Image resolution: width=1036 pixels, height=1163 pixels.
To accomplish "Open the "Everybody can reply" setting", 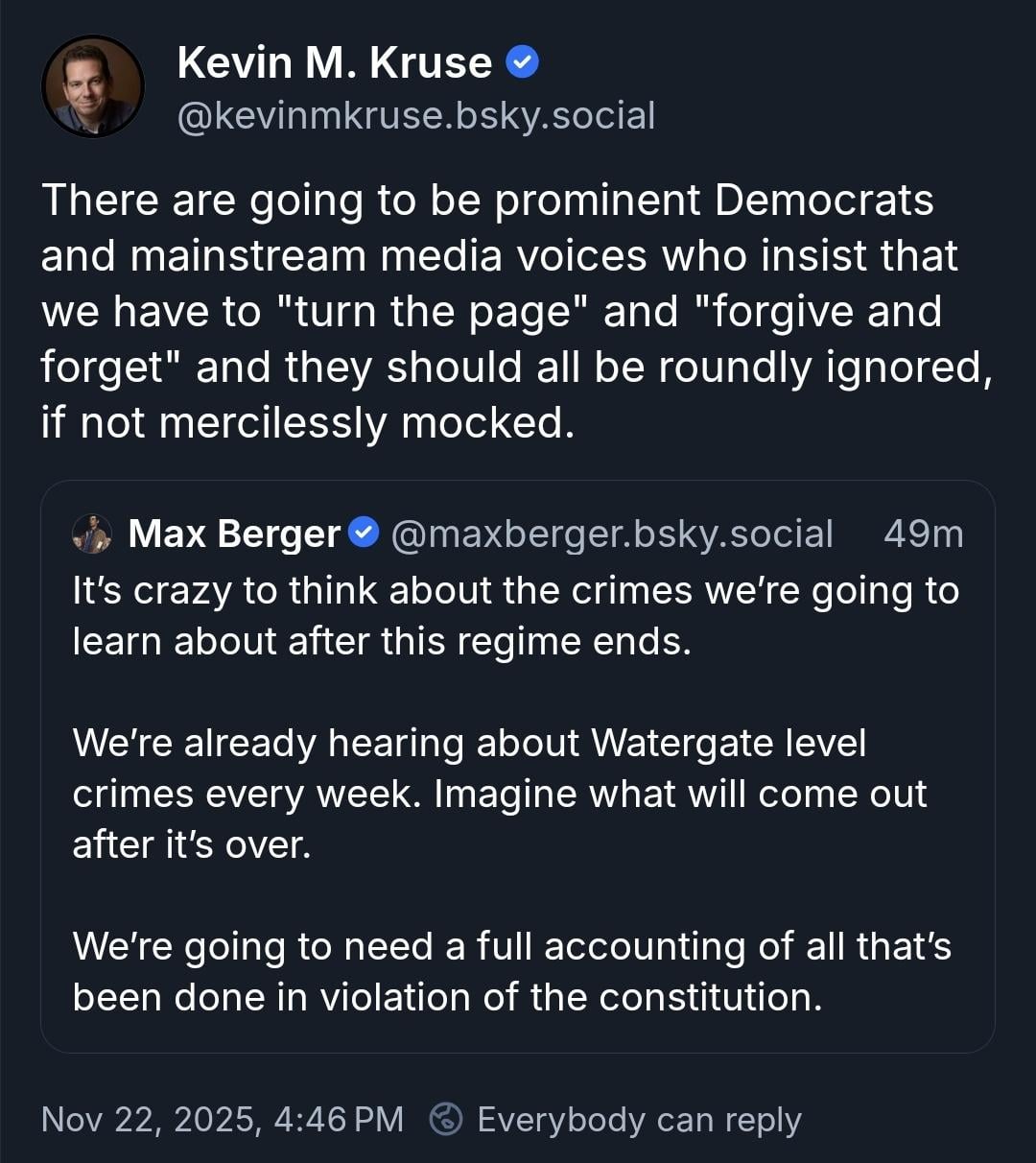I will (x=639, y=1119).
